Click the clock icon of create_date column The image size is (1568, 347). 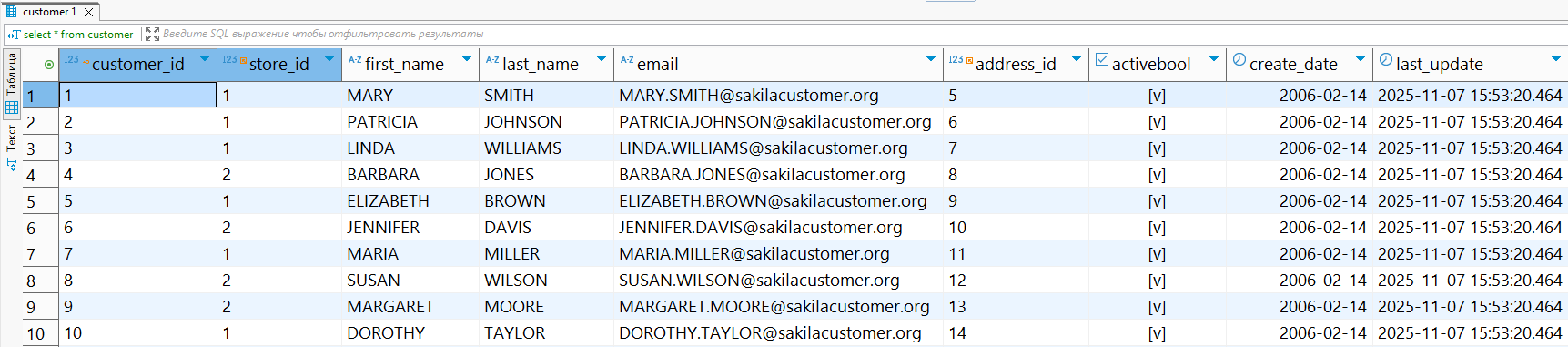coord(1239,59)
